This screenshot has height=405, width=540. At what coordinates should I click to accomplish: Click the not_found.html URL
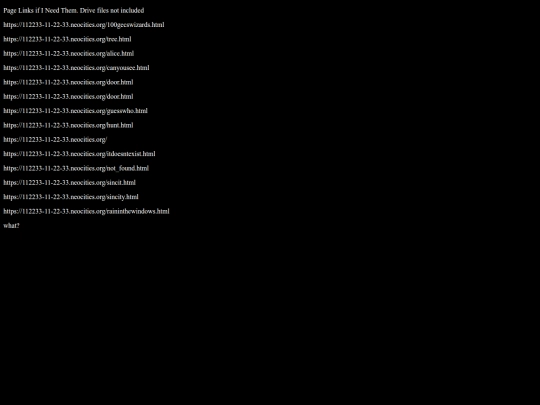(x=76, y=168)
